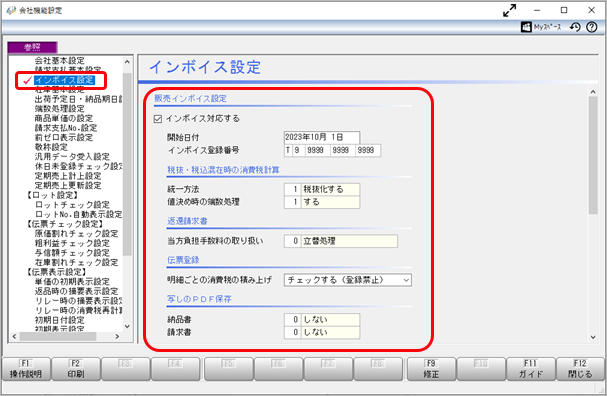Toggle インボイス対応する checkbox
The height and width of the screenshot is (396, 607).
[158, 119]
